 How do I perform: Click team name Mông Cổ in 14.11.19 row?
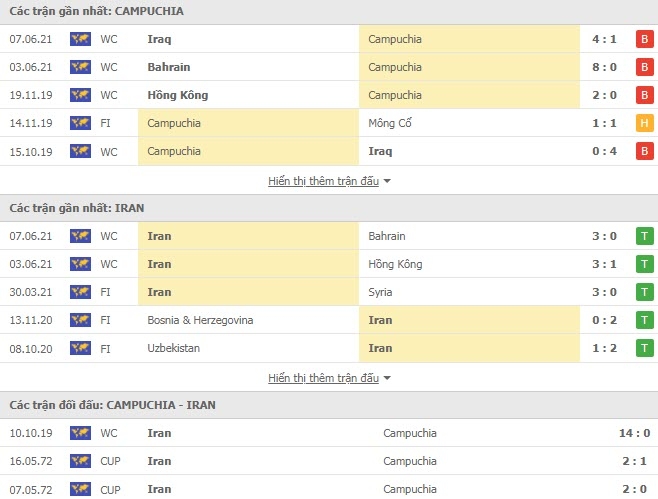coord(390,123)
